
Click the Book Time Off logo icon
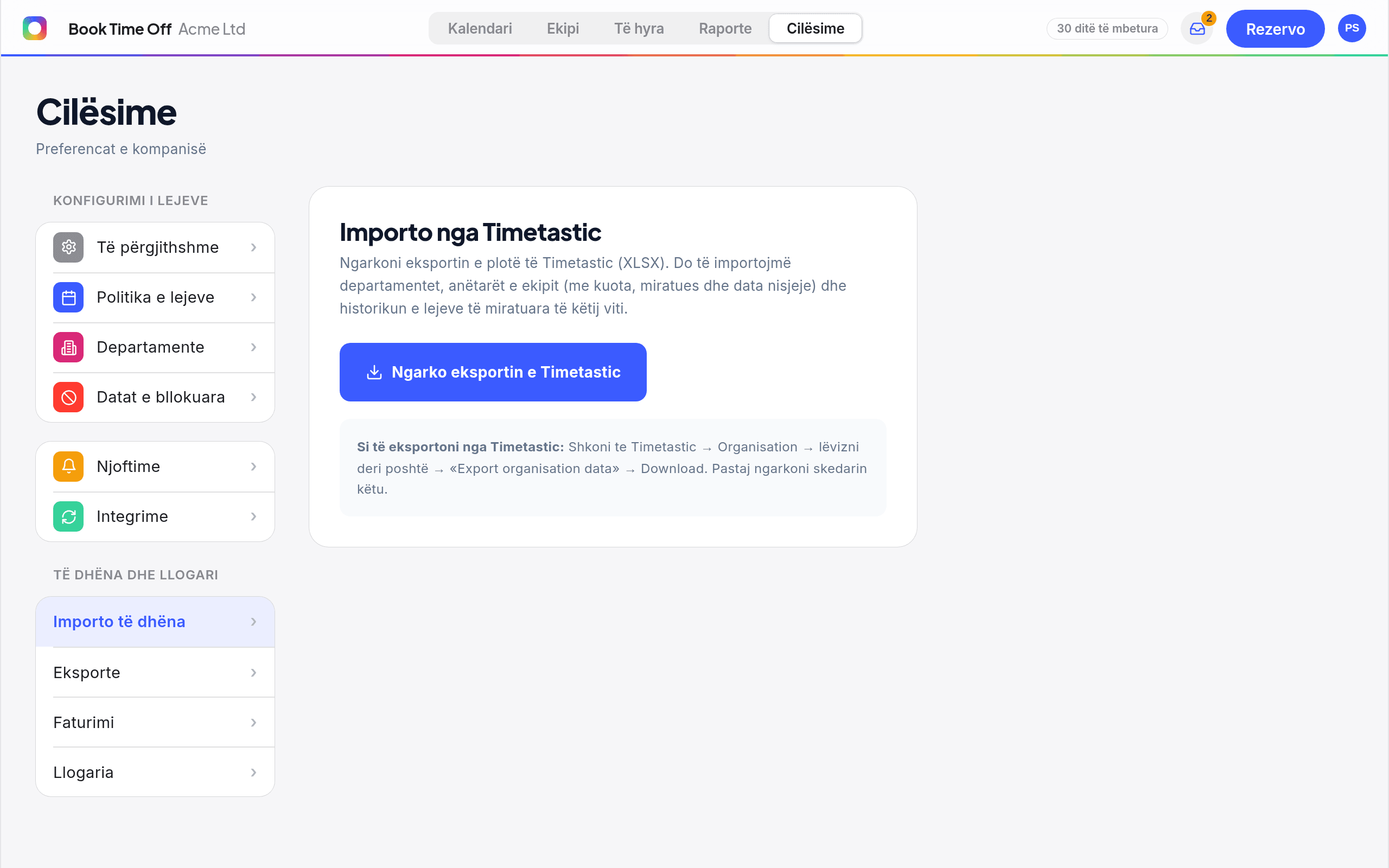(34, 28)
